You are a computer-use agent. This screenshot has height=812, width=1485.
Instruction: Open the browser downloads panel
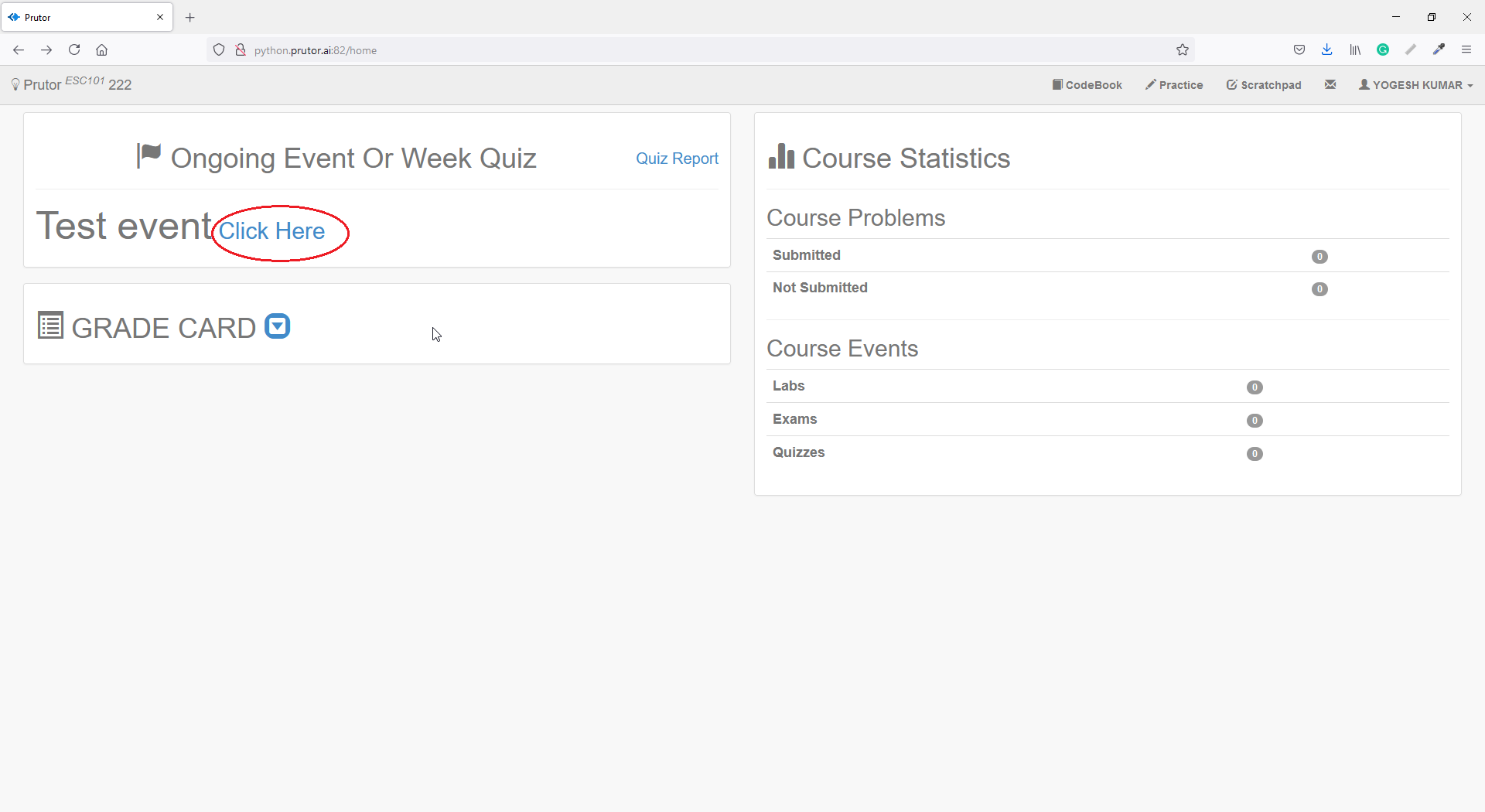pos(1327,50)
